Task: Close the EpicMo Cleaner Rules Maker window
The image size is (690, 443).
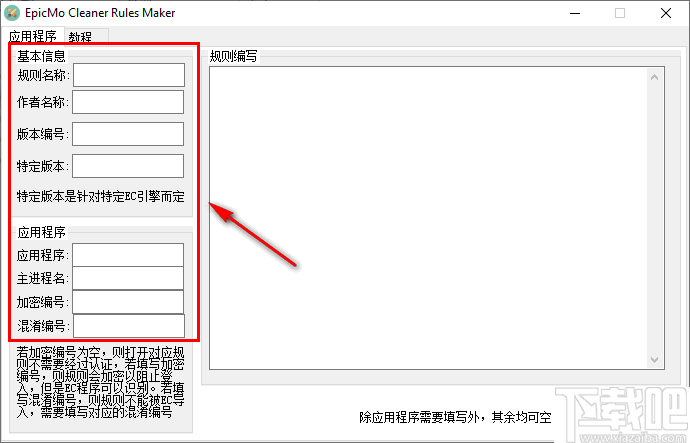Action: click(x=666, y=13)
